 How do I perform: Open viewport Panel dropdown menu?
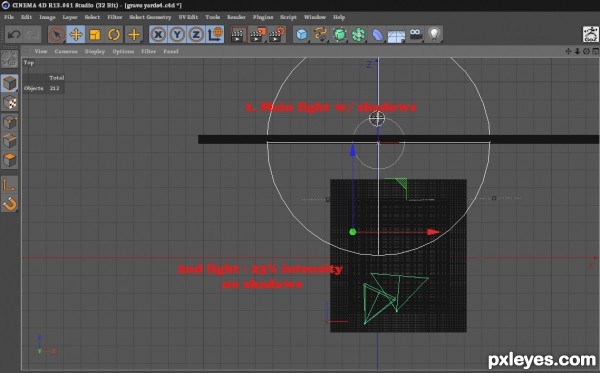pos(171,51)
